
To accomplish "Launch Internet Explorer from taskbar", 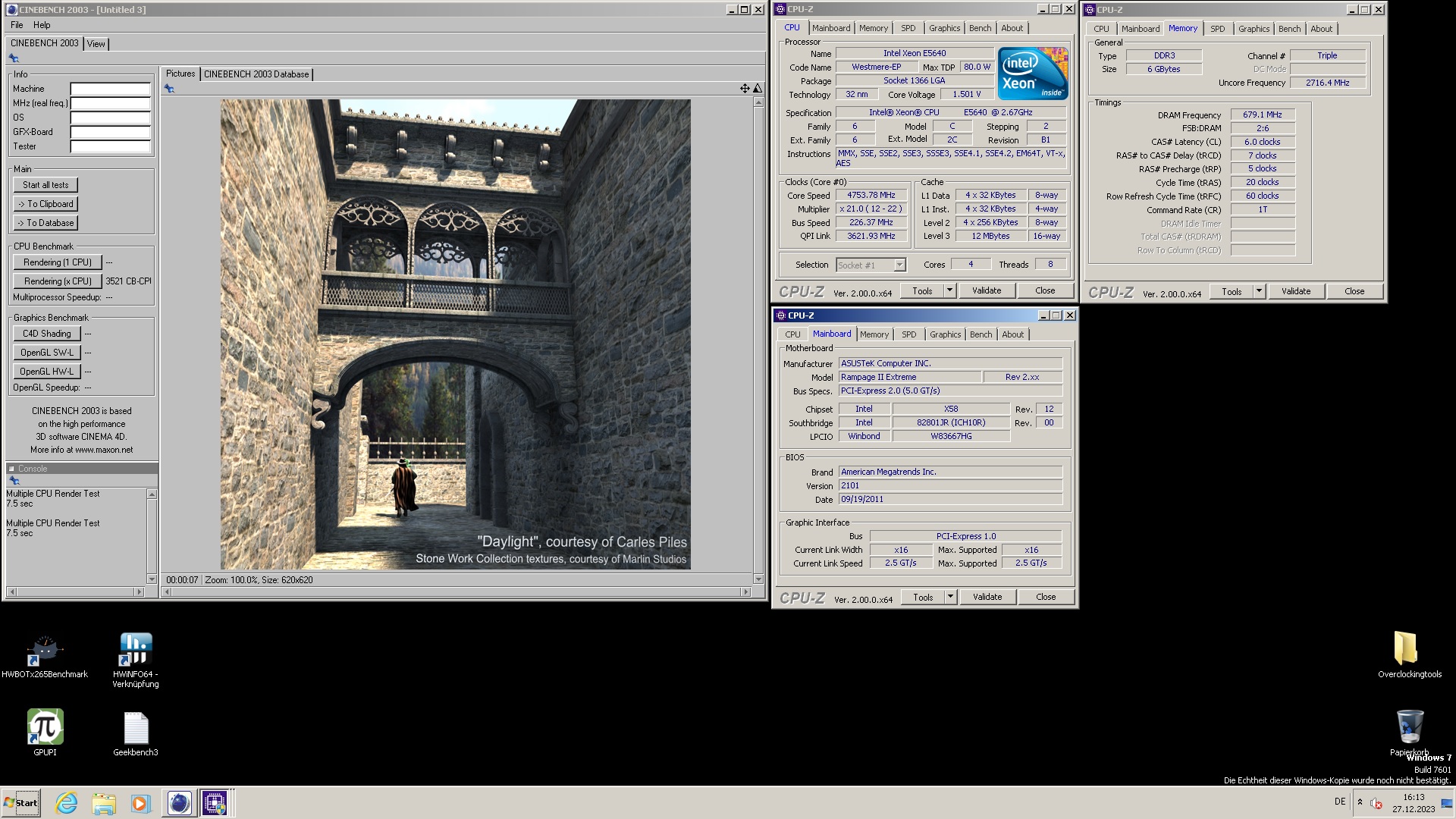I will coord(67,803).
